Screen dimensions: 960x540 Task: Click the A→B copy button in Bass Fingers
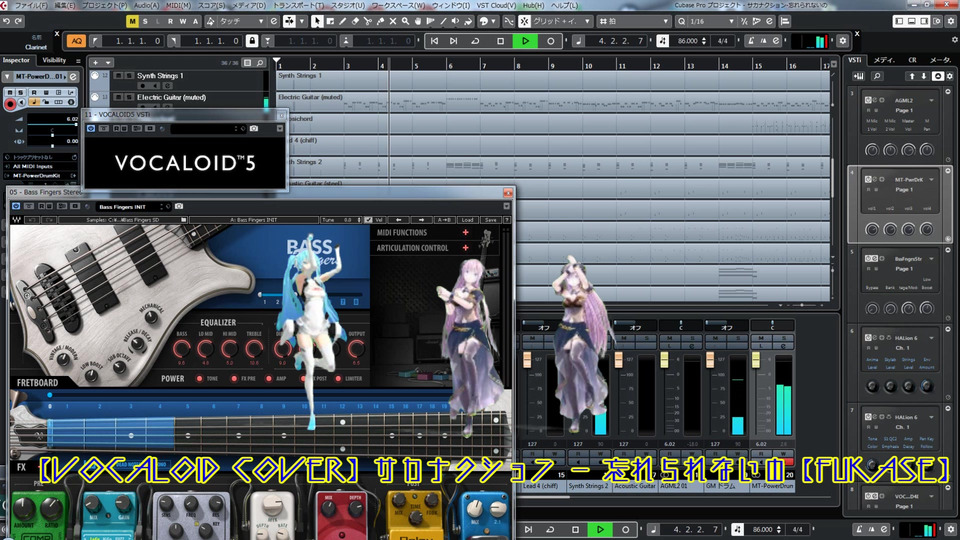tap(444, 220)
